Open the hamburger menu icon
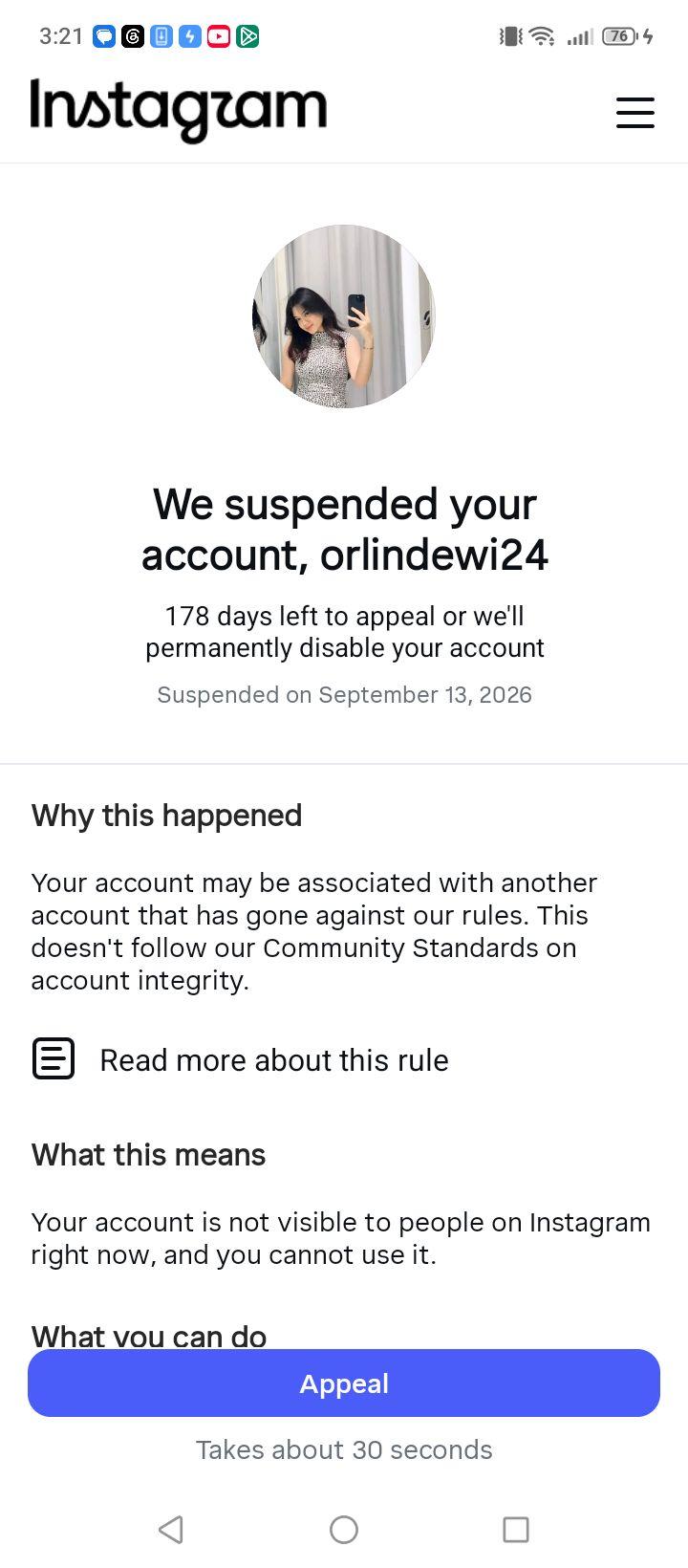The image size is (688, 1568). (x=634, y=113)
